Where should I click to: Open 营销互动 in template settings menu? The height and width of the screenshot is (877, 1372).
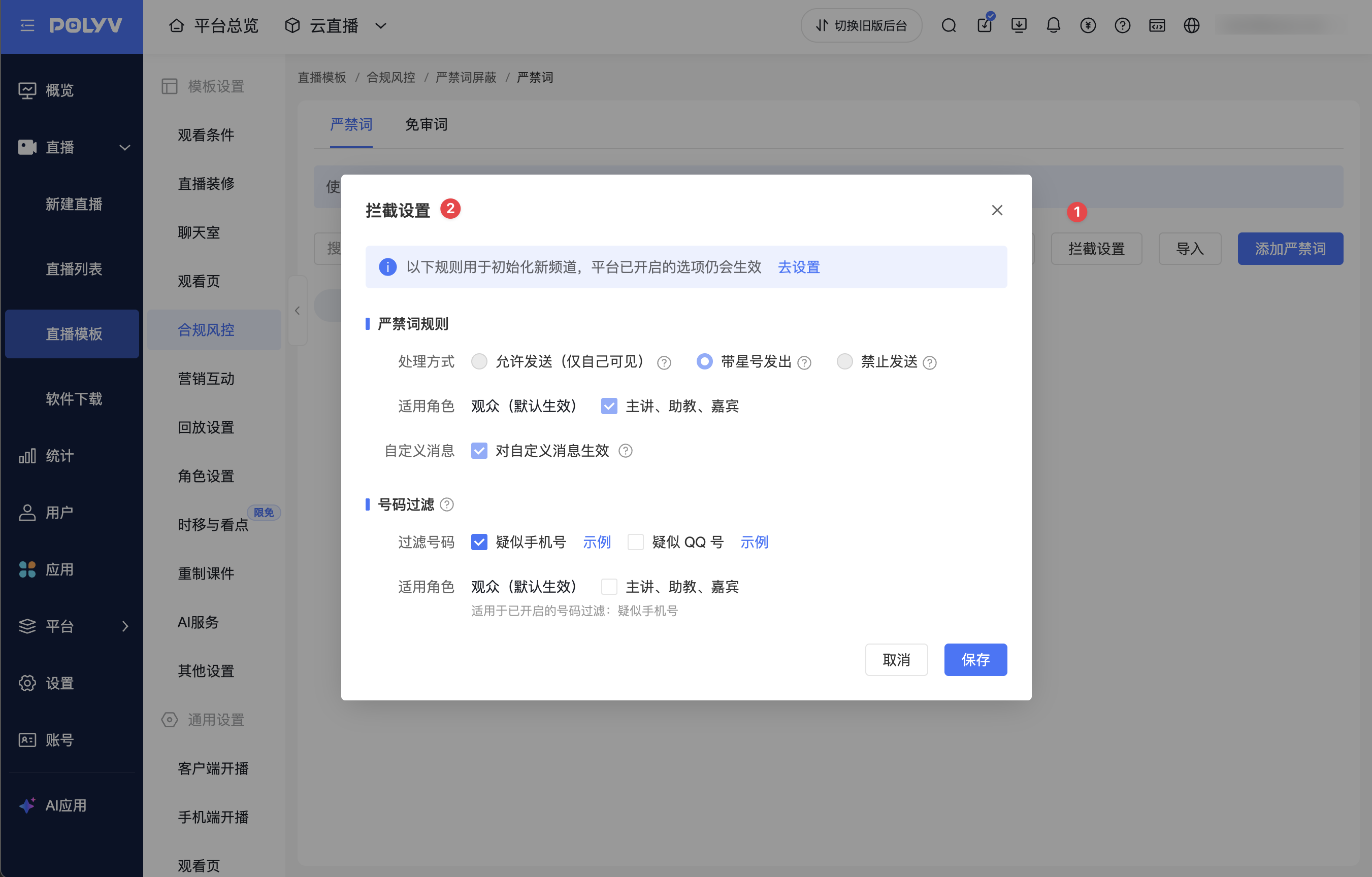pos(206,379)
